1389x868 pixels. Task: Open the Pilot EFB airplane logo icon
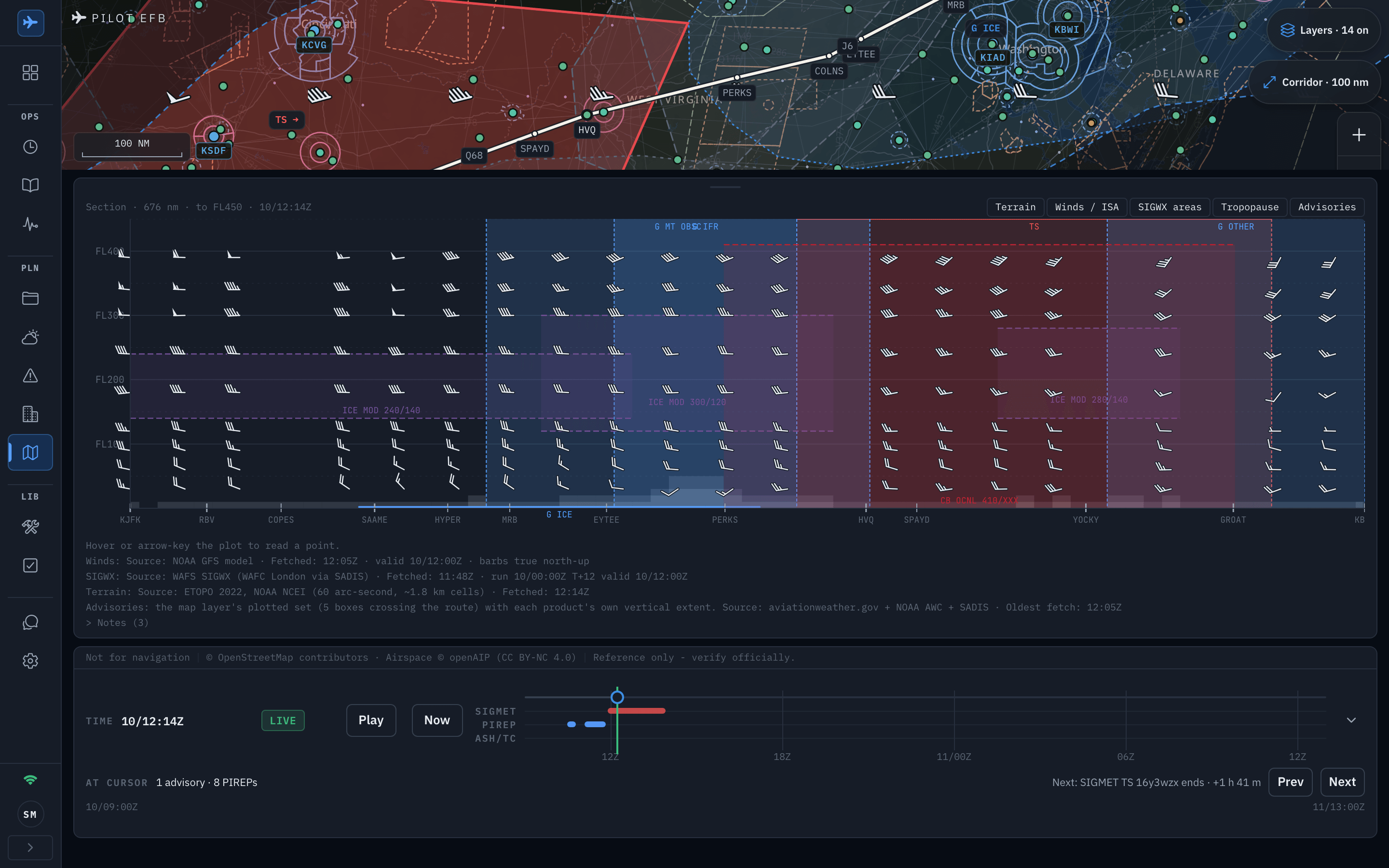[30, 23]
